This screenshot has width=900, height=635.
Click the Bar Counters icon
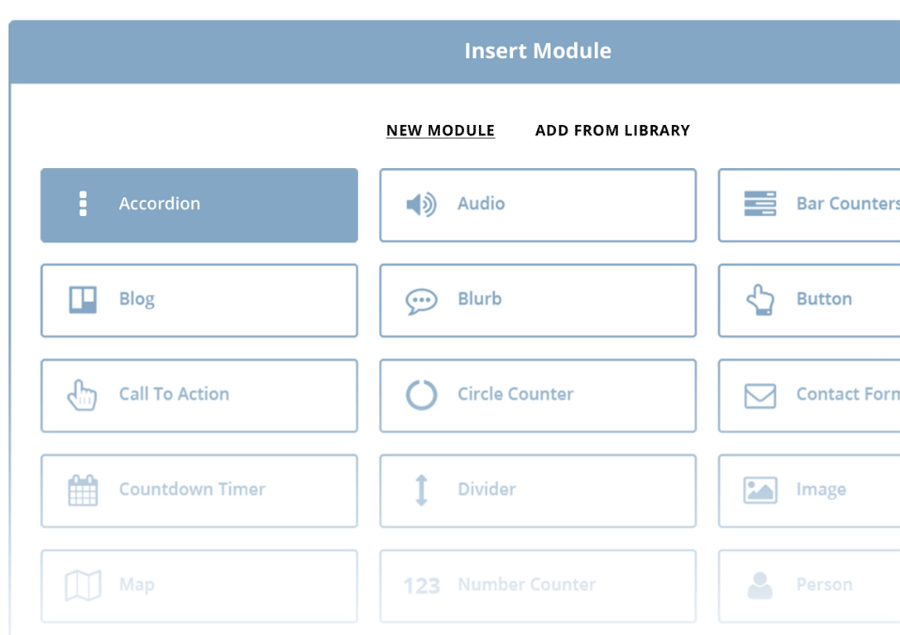point(760,204)
